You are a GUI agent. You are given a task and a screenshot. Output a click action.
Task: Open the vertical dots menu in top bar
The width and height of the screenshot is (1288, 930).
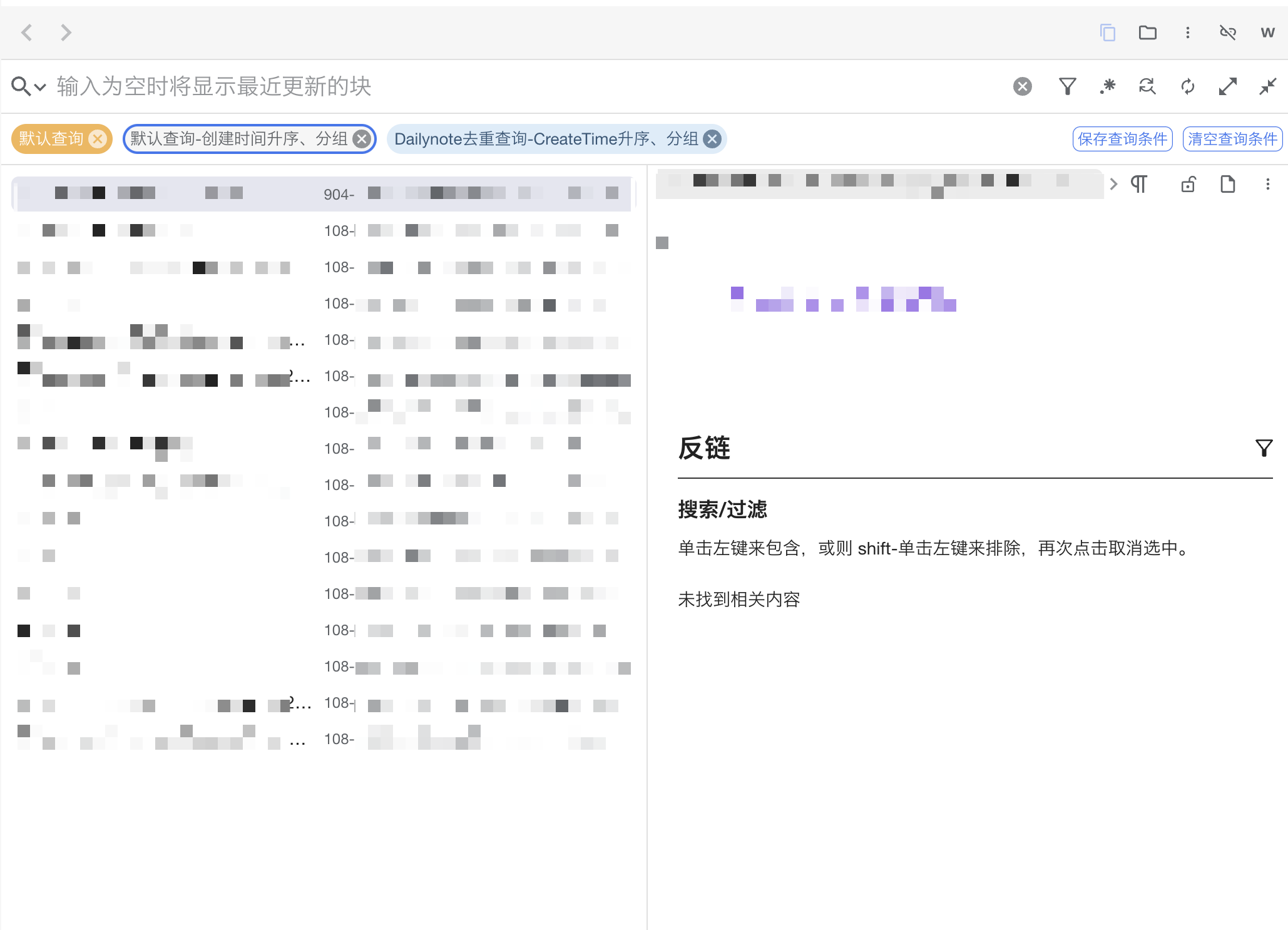click(x=1187, y=33)
